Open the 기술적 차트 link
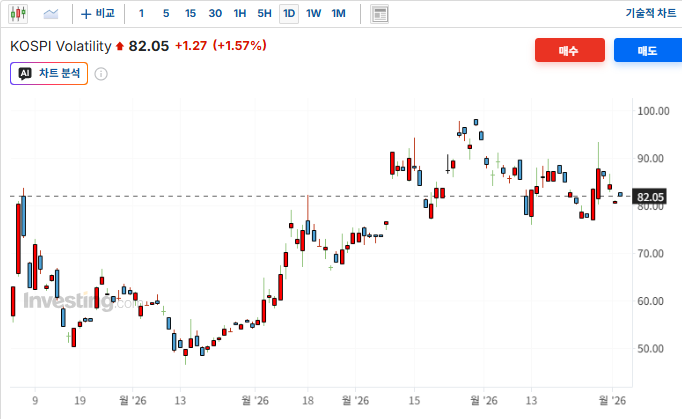Viewport: 682px width, 419px height. (x=651, y=13)
